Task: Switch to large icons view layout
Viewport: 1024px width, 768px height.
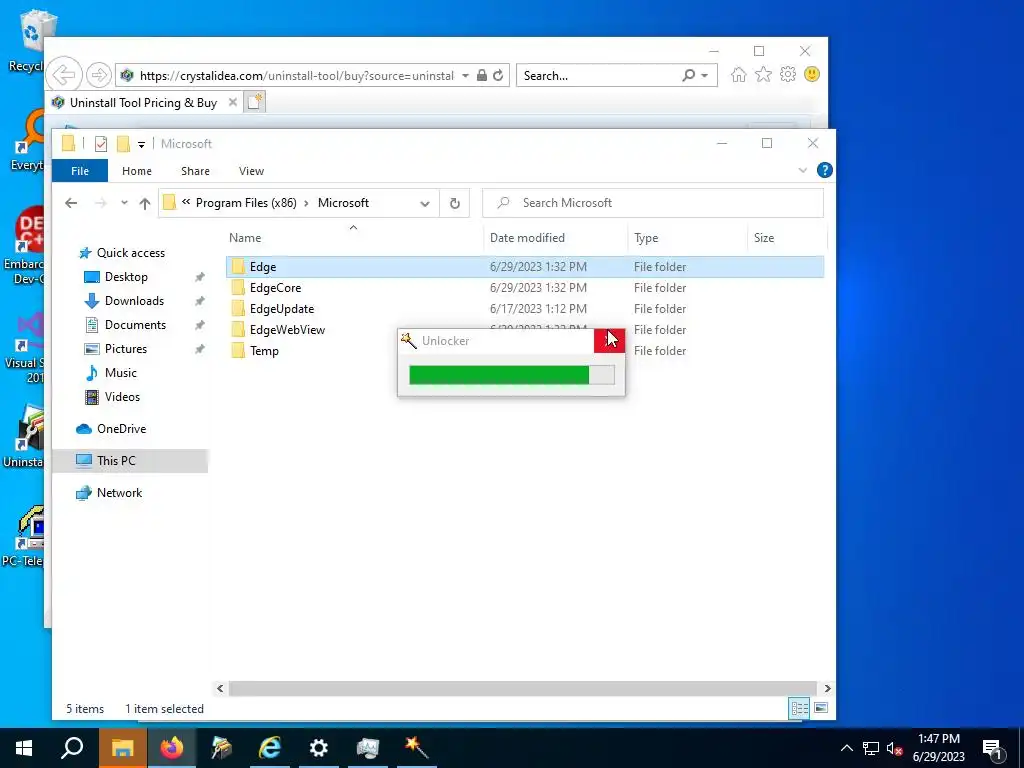Action: click(x=821, y=709)
